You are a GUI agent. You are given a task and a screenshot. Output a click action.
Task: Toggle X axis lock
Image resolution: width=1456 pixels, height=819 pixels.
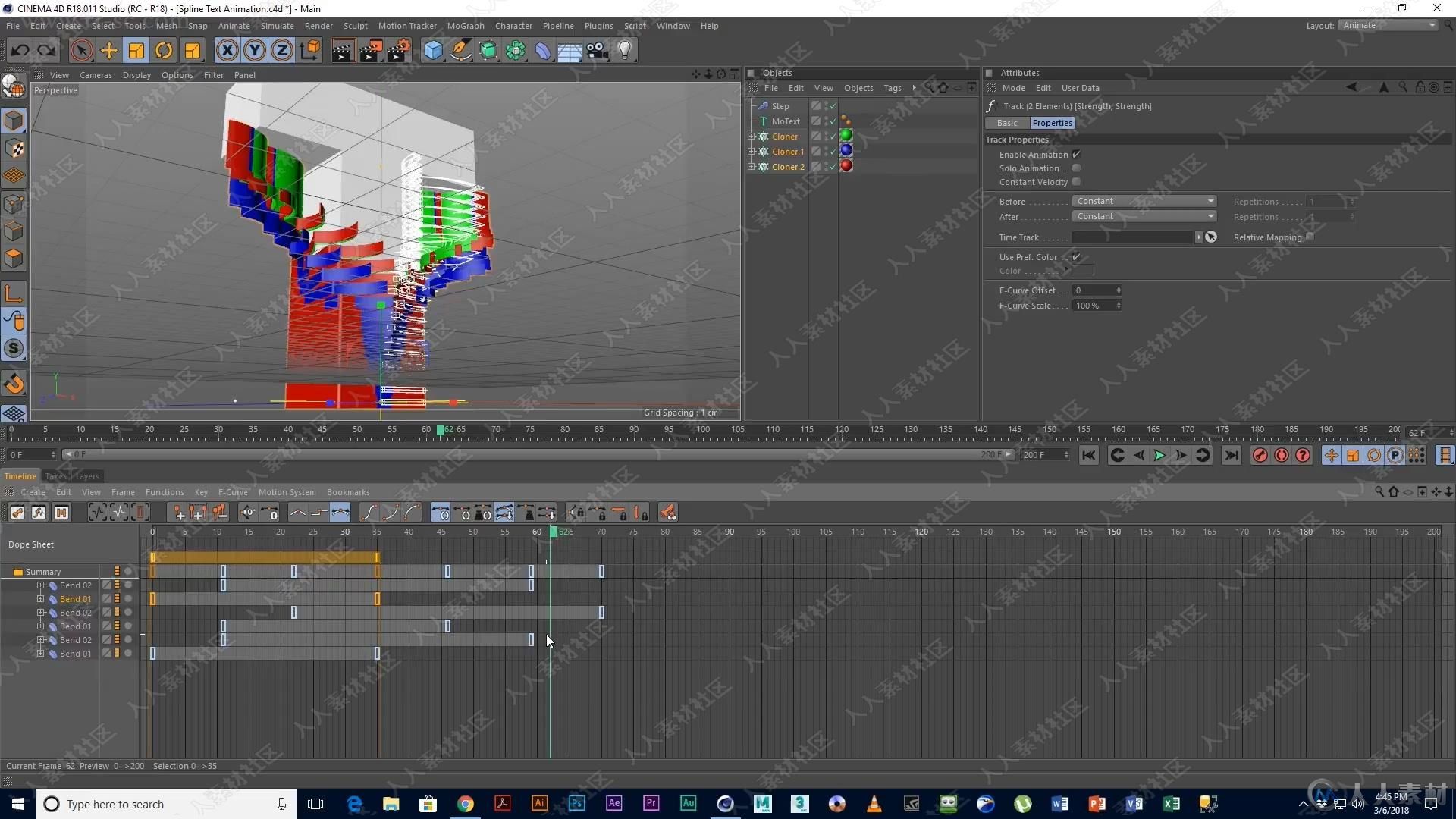[x=227, y=51]
